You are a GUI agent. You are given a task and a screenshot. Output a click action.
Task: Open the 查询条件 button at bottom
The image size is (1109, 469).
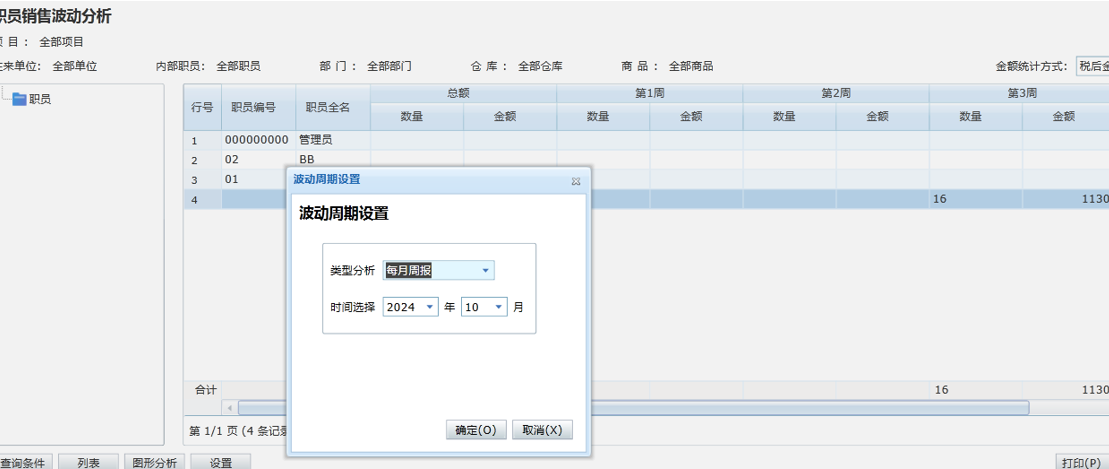click(x=23, y=462)
